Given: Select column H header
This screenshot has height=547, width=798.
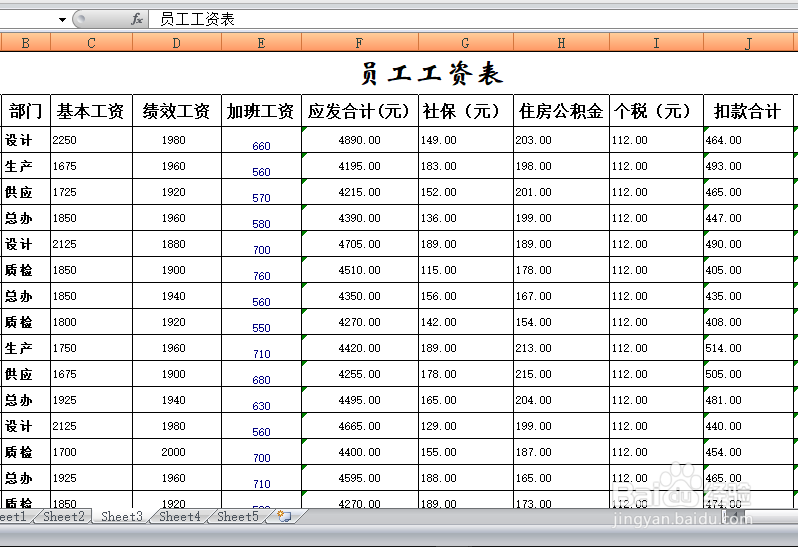Looking at the screenshot, I should pos(561,43).
